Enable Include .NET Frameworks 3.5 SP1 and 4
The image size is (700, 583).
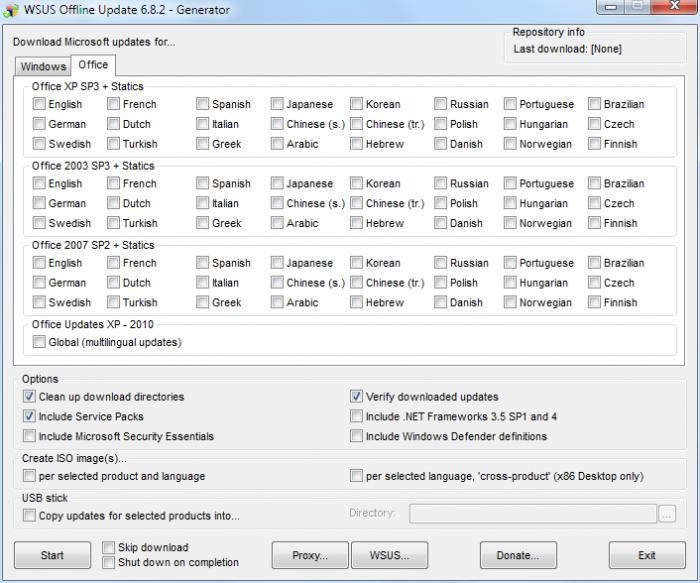(x=357, y=416)
